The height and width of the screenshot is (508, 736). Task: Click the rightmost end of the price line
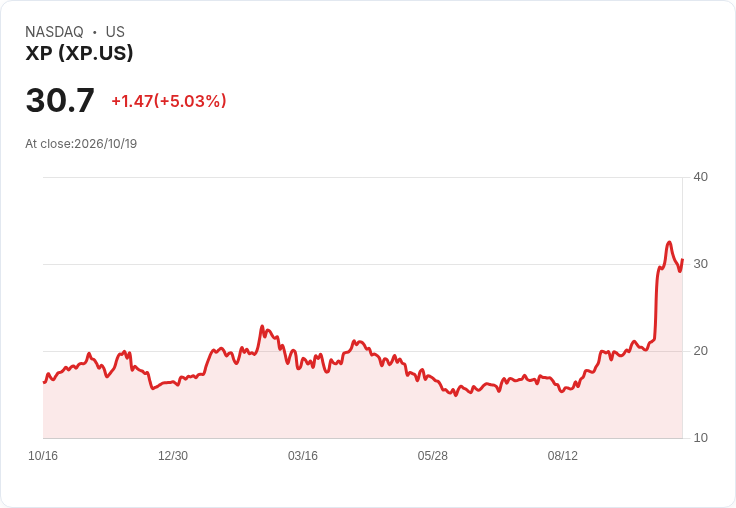pyautogui.click(x=682, y=259)
